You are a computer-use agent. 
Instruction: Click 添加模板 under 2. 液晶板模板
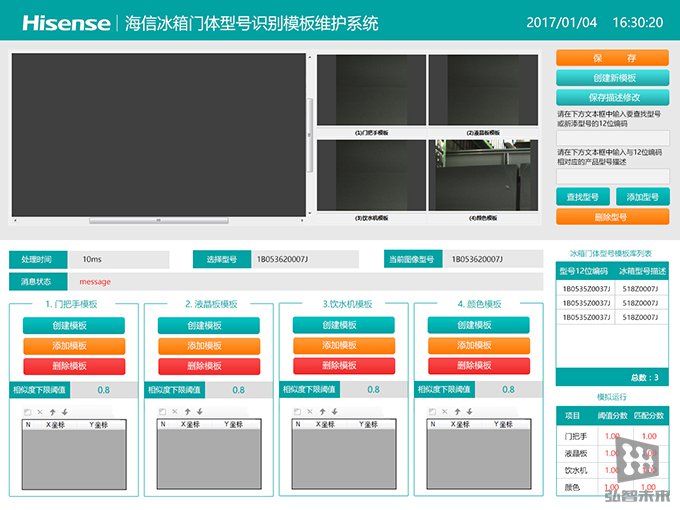pos(209,346)
